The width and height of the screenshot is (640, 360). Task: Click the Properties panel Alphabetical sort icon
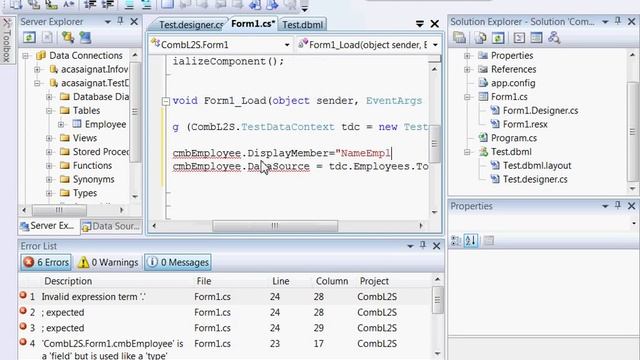point(471,241)
